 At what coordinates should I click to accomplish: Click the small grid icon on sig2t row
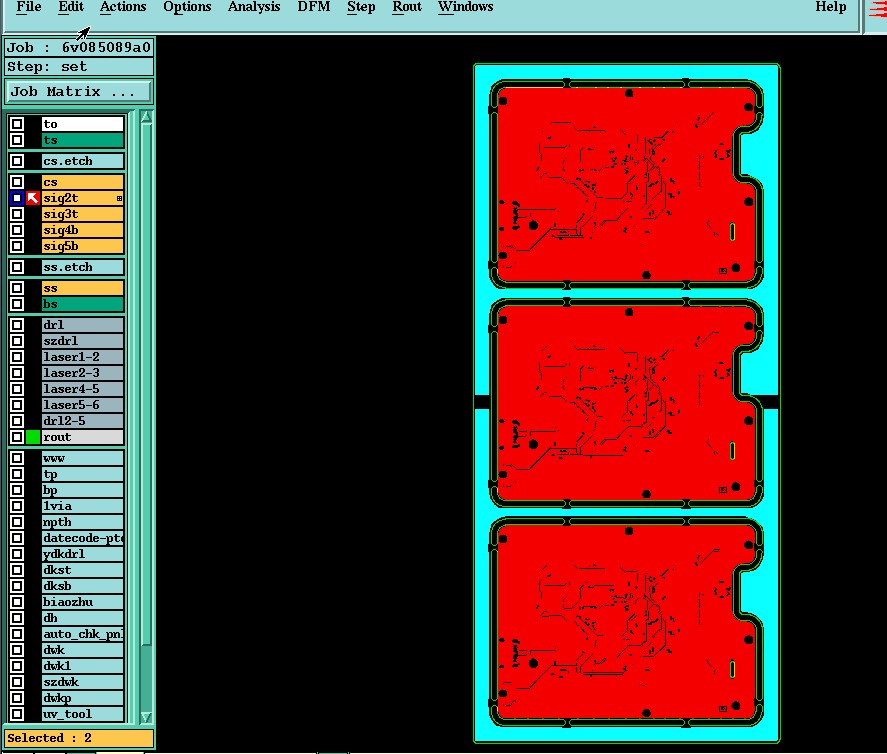pos(119,198)
